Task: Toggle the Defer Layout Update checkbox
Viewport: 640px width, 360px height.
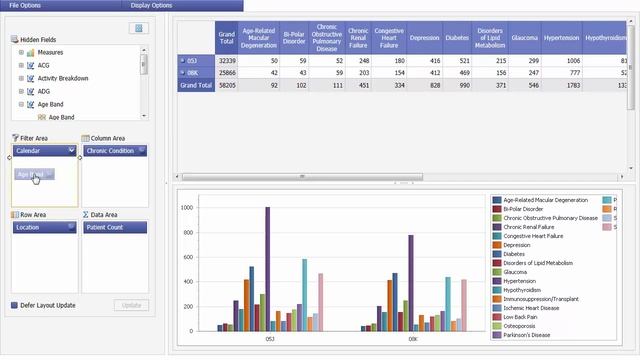Action: tap(14, 305)
